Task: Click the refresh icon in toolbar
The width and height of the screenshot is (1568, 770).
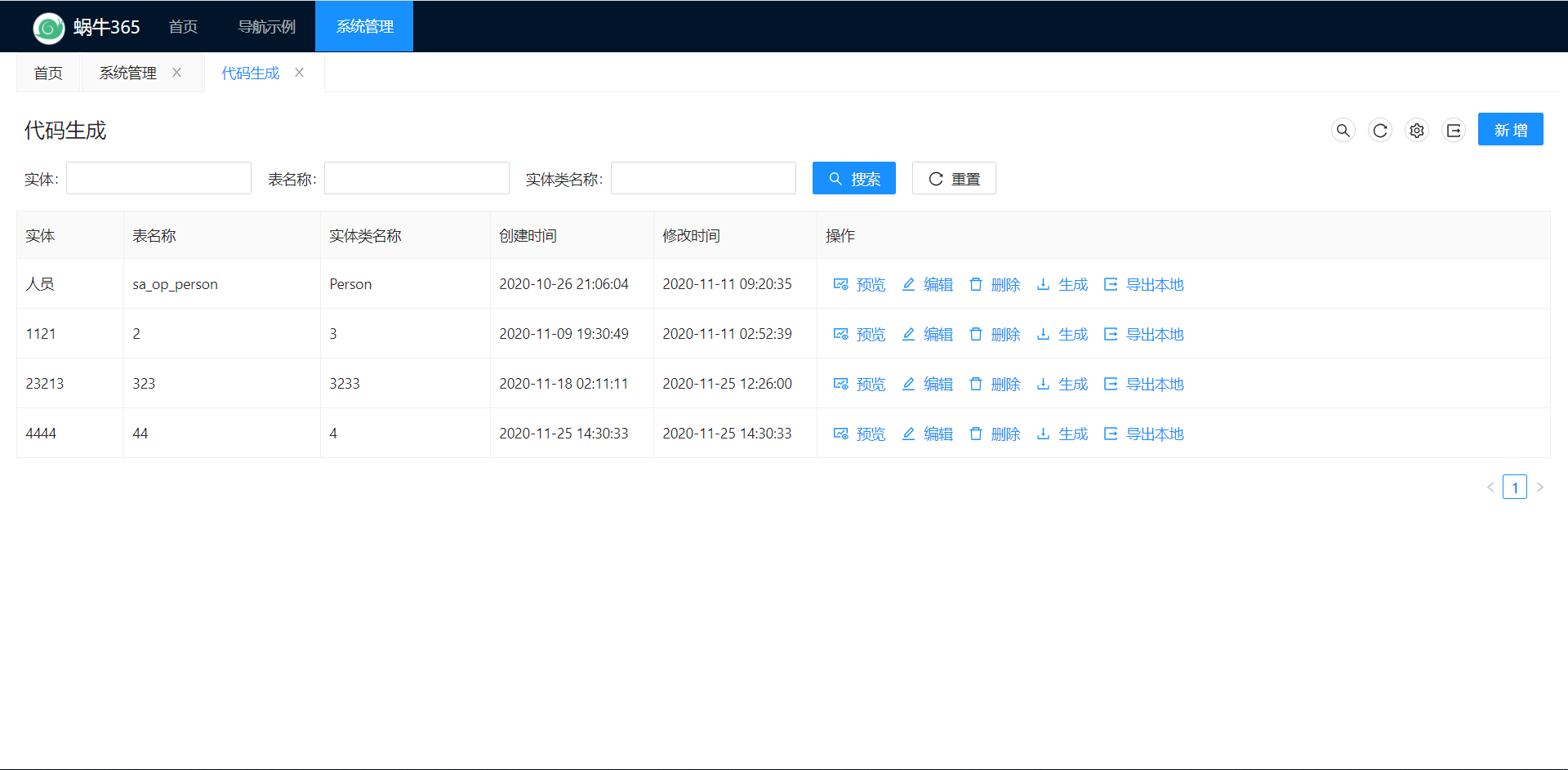Action: [x=1380, y=131]
